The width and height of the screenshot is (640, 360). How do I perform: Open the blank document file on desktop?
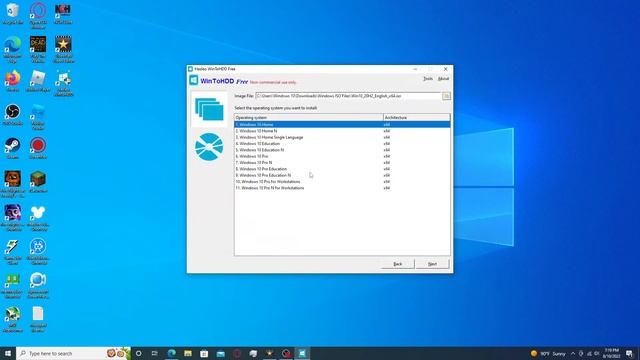tap(38, 314)
